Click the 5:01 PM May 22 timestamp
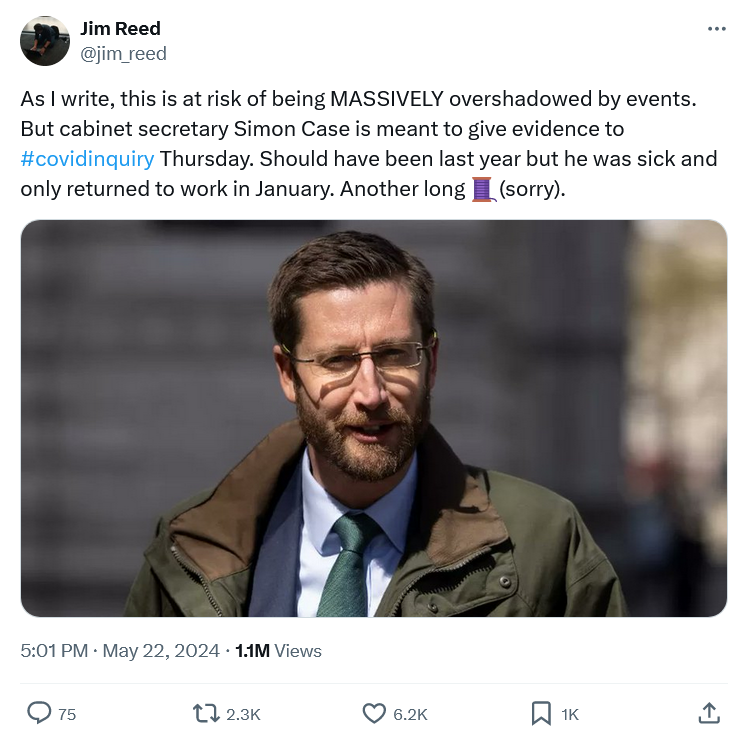This screenshot has width=748, height=742. pyautogui.click(x=120, y=651)
